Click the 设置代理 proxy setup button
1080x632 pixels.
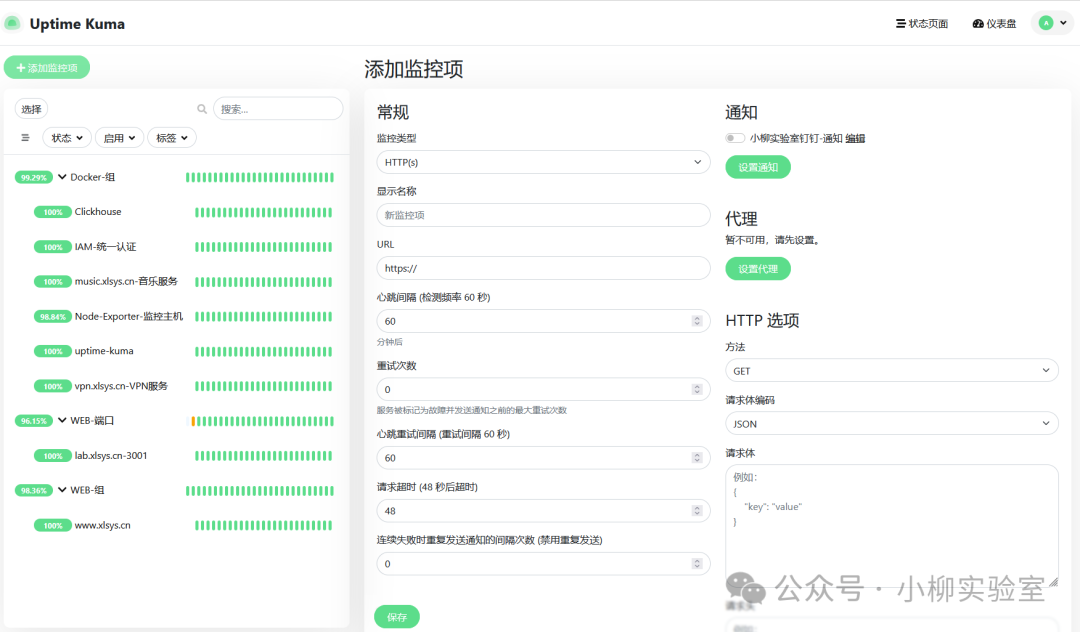[x=757, y=268]
